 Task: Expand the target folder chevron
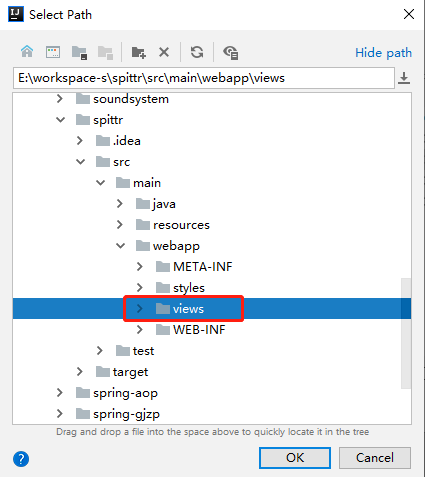[x=79, y=372]
